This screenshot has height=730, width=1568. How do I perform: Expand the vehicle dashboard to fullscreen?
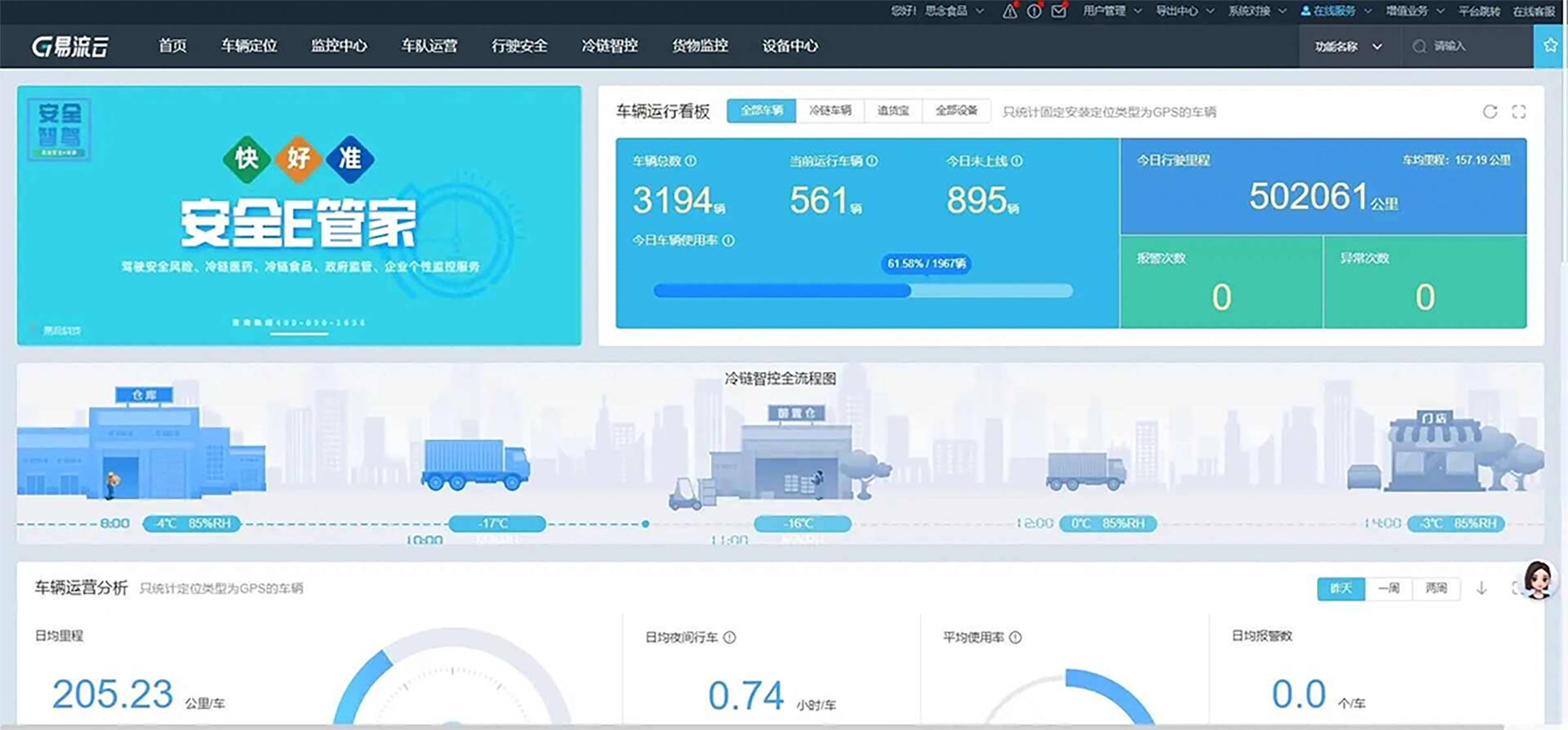pyautogui.click(x=1519, y=112)
